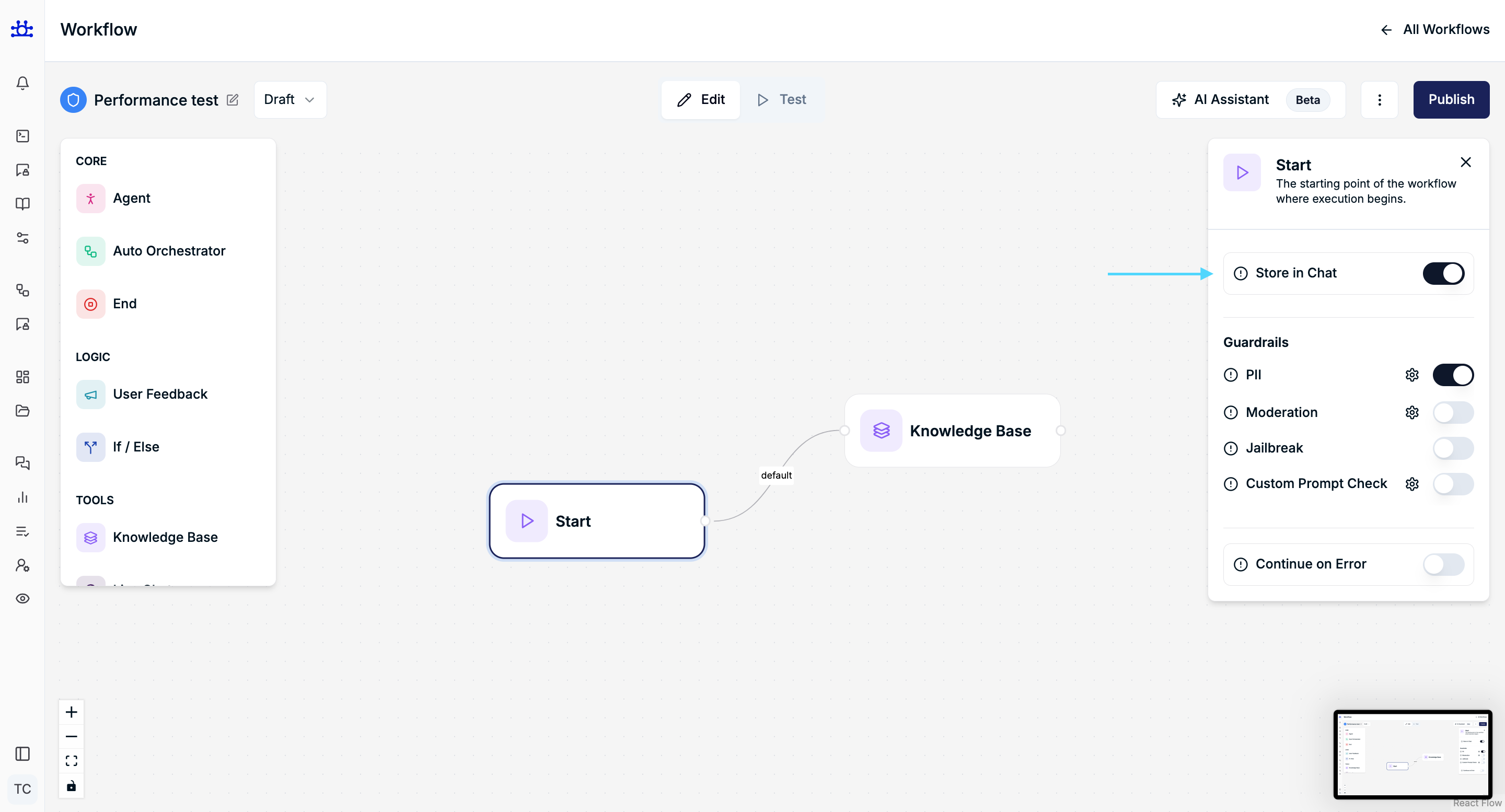
Task: Open the three-dot more options menu
Action: [x=1379, y=100]
